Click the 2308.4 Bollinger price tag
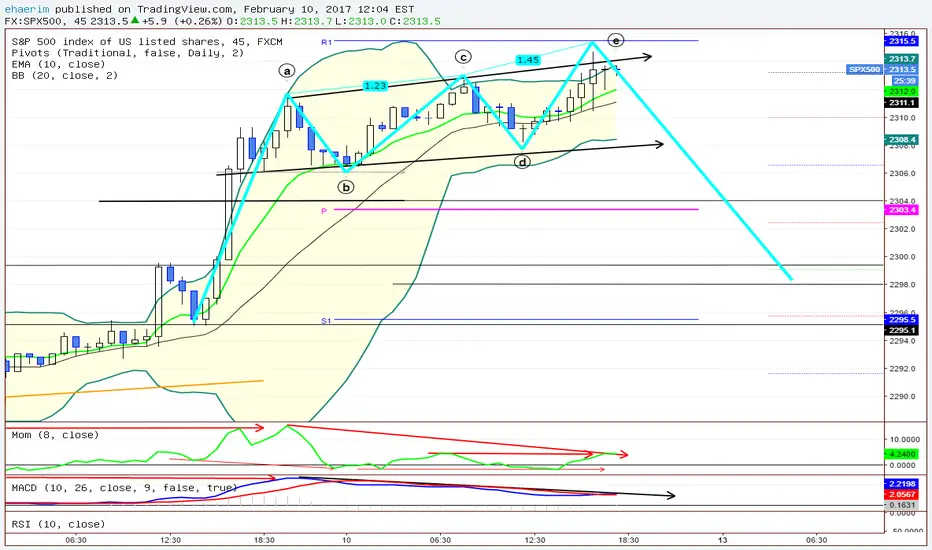Viewport: 932px width, 550px height. click(x=902, y=140)
